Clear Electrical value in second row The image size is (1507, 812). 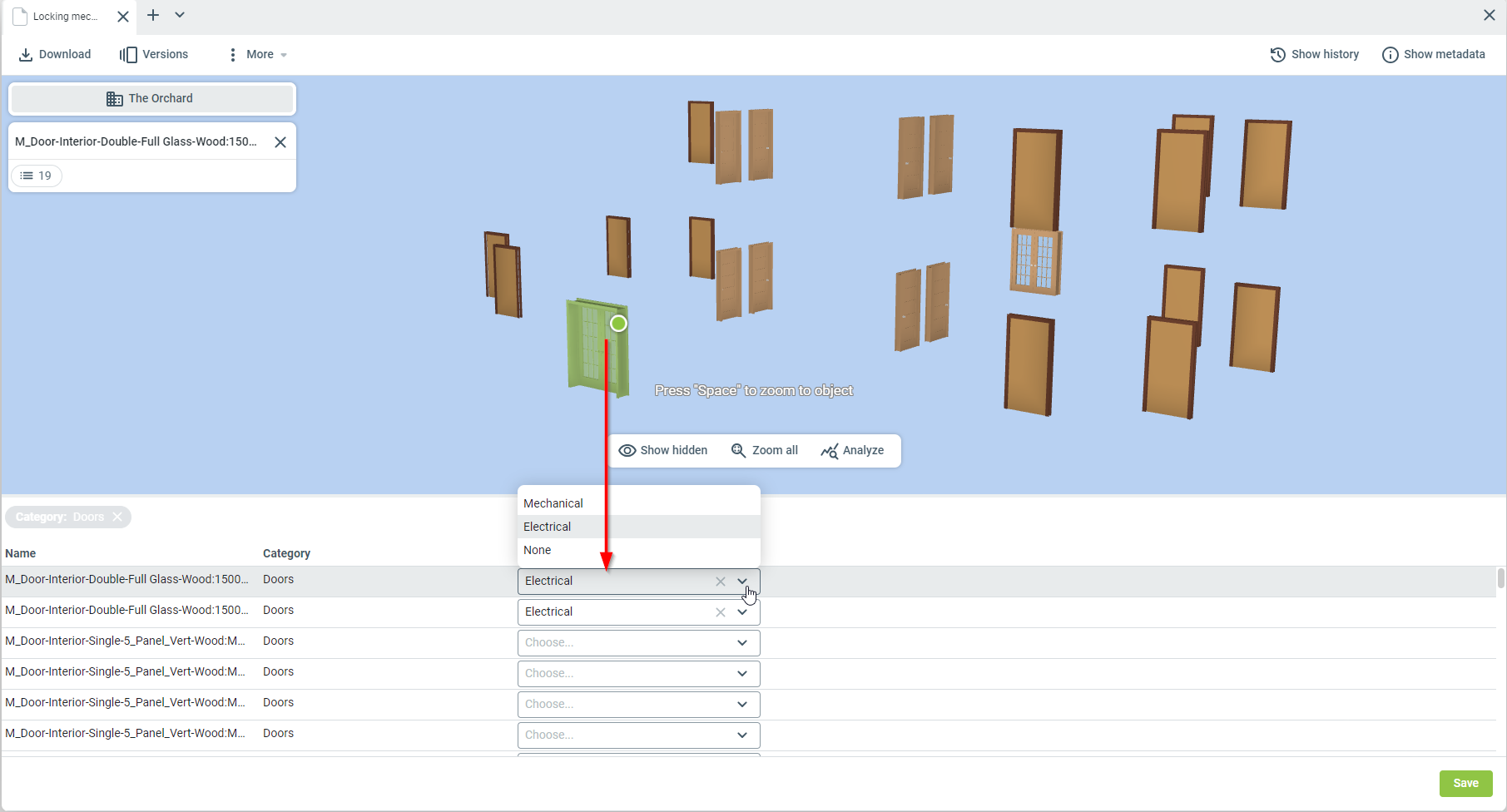(721, 612)
